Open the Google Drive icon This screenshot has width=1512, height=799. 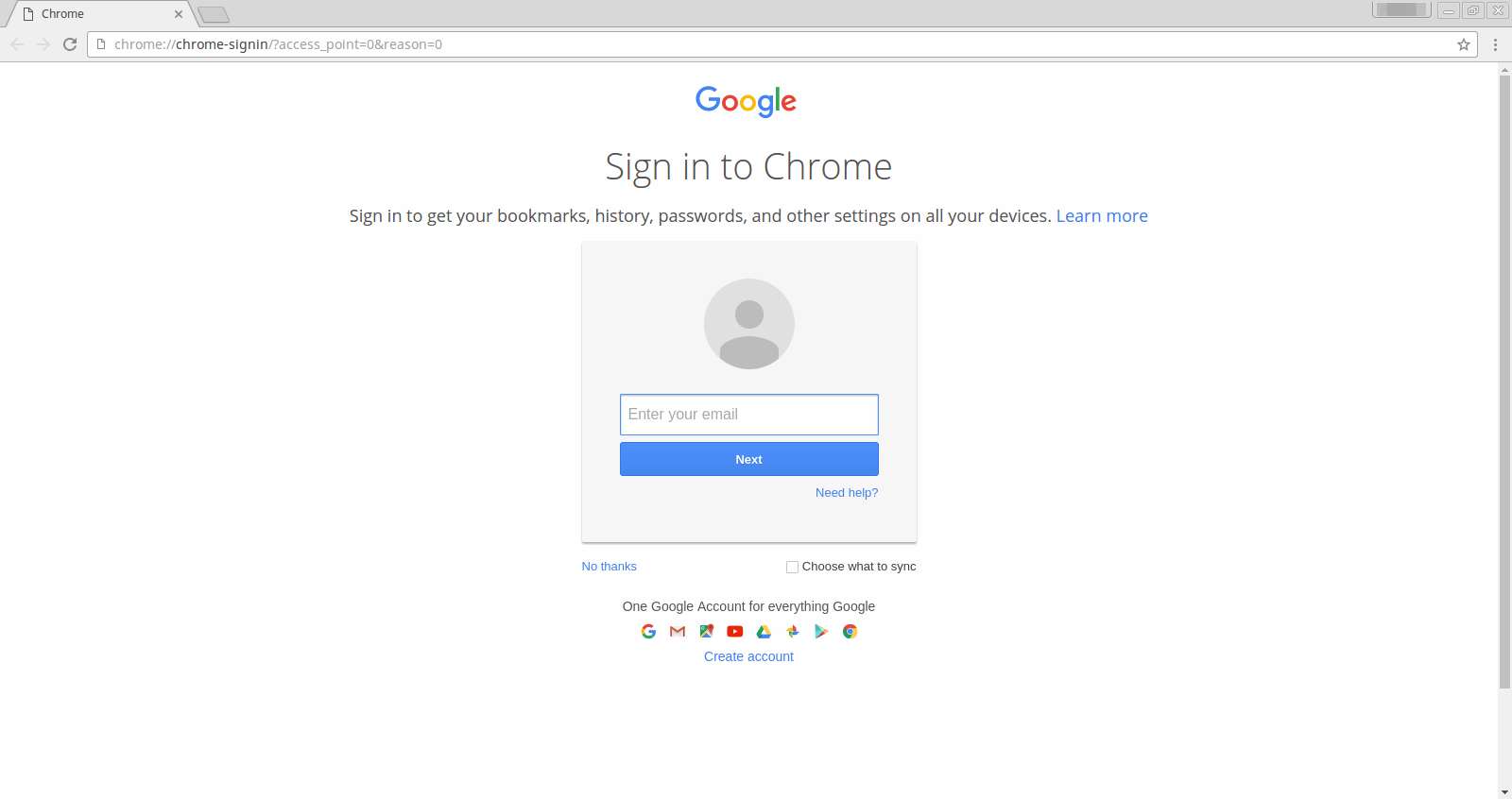click(764, 631)
